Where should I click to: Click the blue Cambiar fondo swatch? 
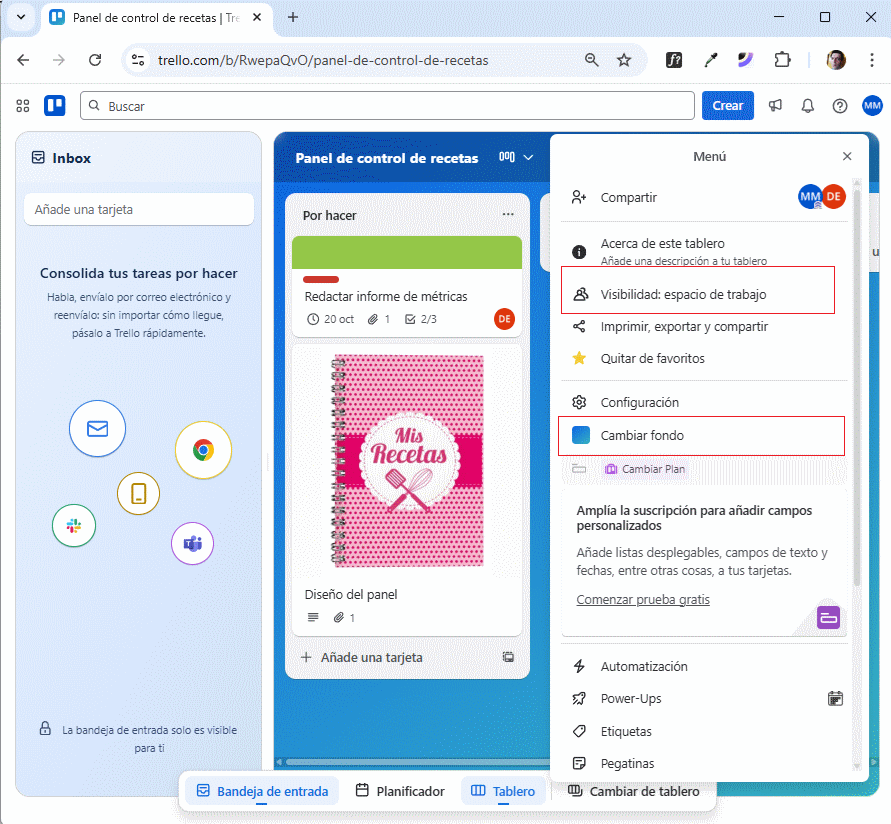pyautogui.click(x=579, y=434)
